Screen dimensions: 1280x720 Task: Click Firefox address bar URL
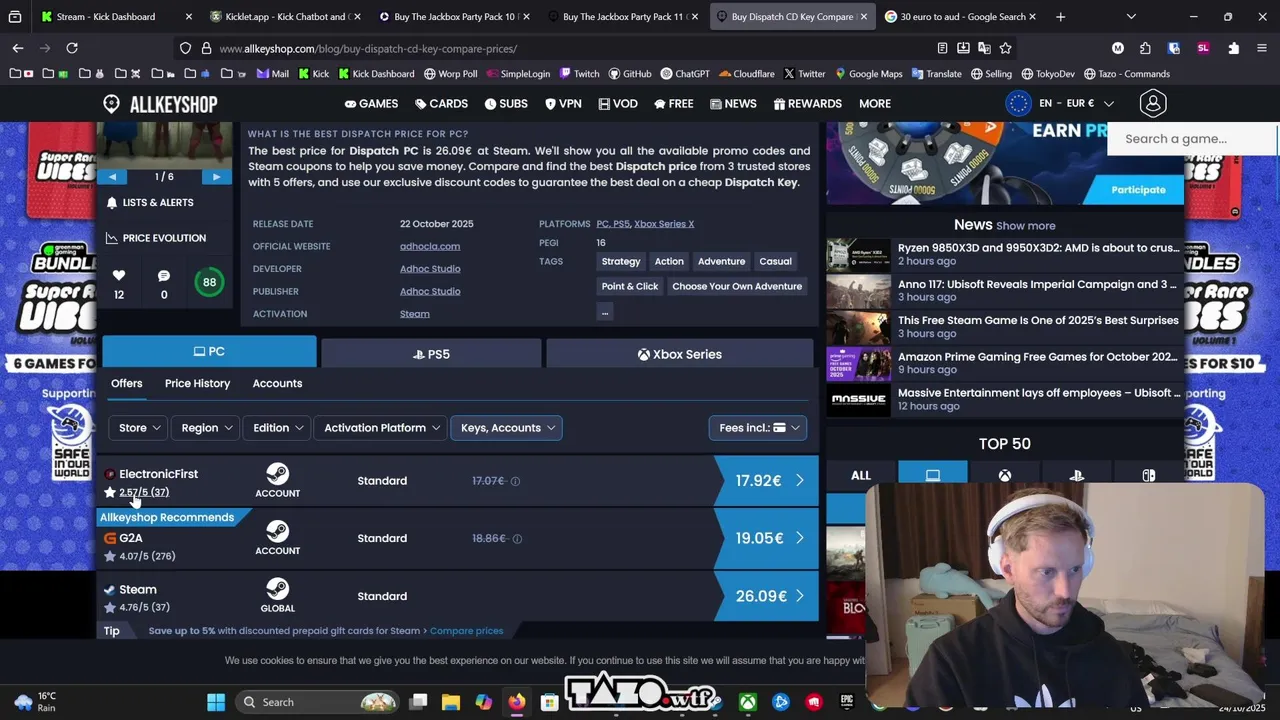pos(367,48)
